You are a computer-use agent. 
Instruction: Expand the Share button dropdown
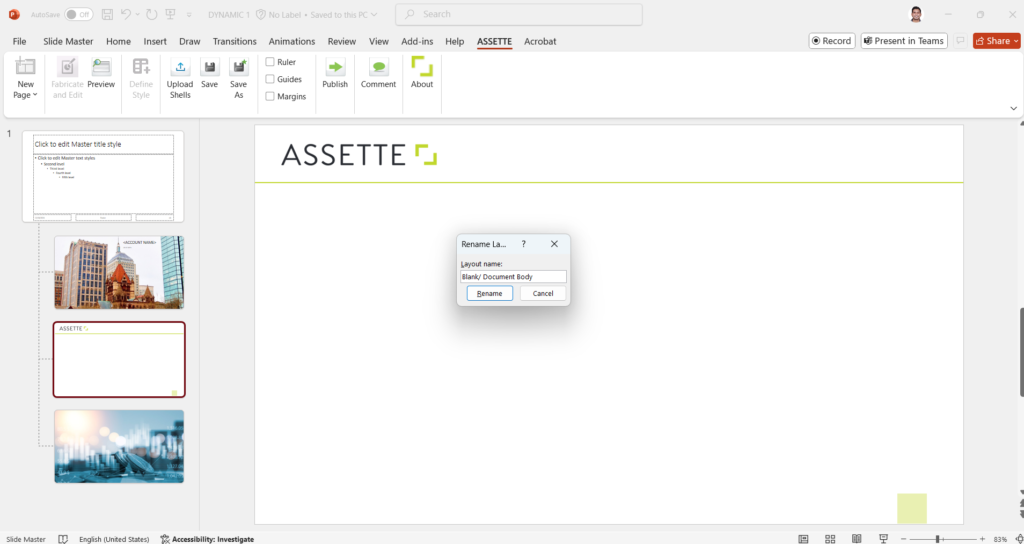click(x=1016, y=40)
